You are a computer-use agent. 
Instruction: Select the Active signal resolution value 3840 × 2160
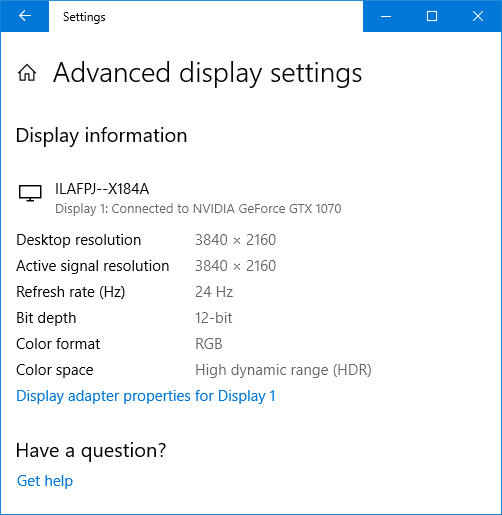pos(236,266)
